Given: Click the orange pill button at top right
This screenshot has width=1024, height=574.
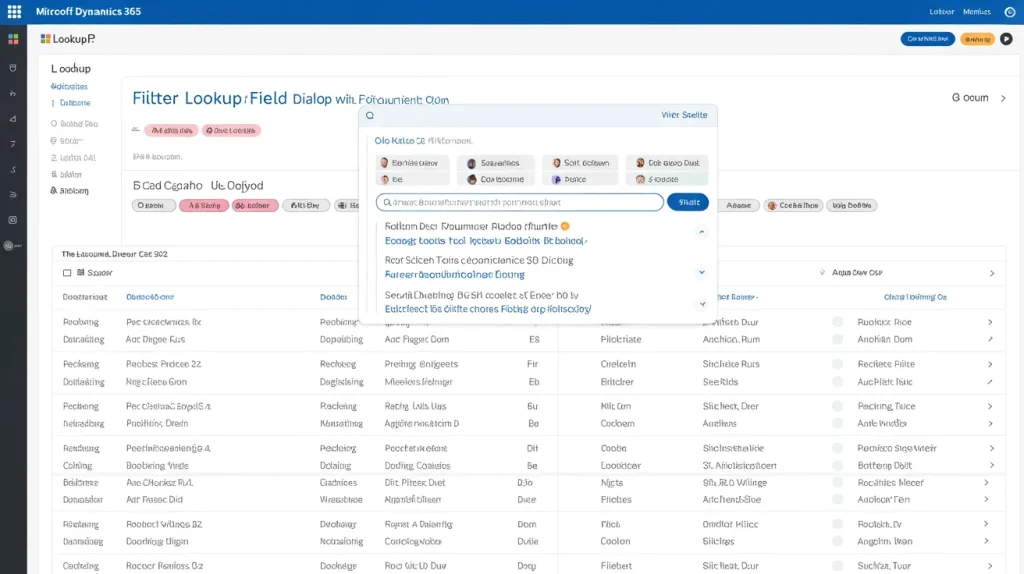Looking at the screenshot, I should [977, 39].
